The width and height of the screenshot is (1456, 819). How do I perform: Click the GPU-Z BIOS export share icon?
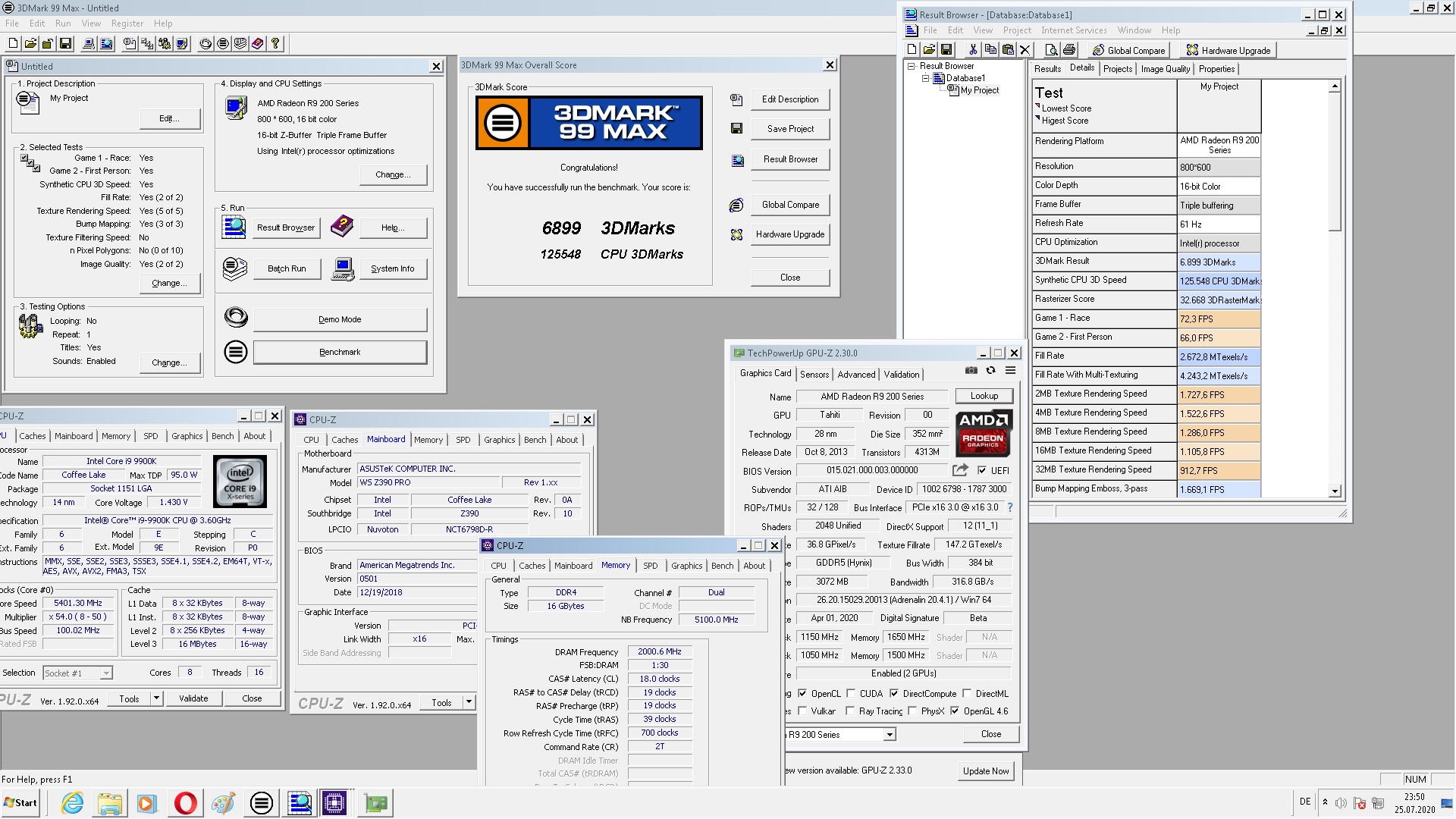[x=960, y=470]
